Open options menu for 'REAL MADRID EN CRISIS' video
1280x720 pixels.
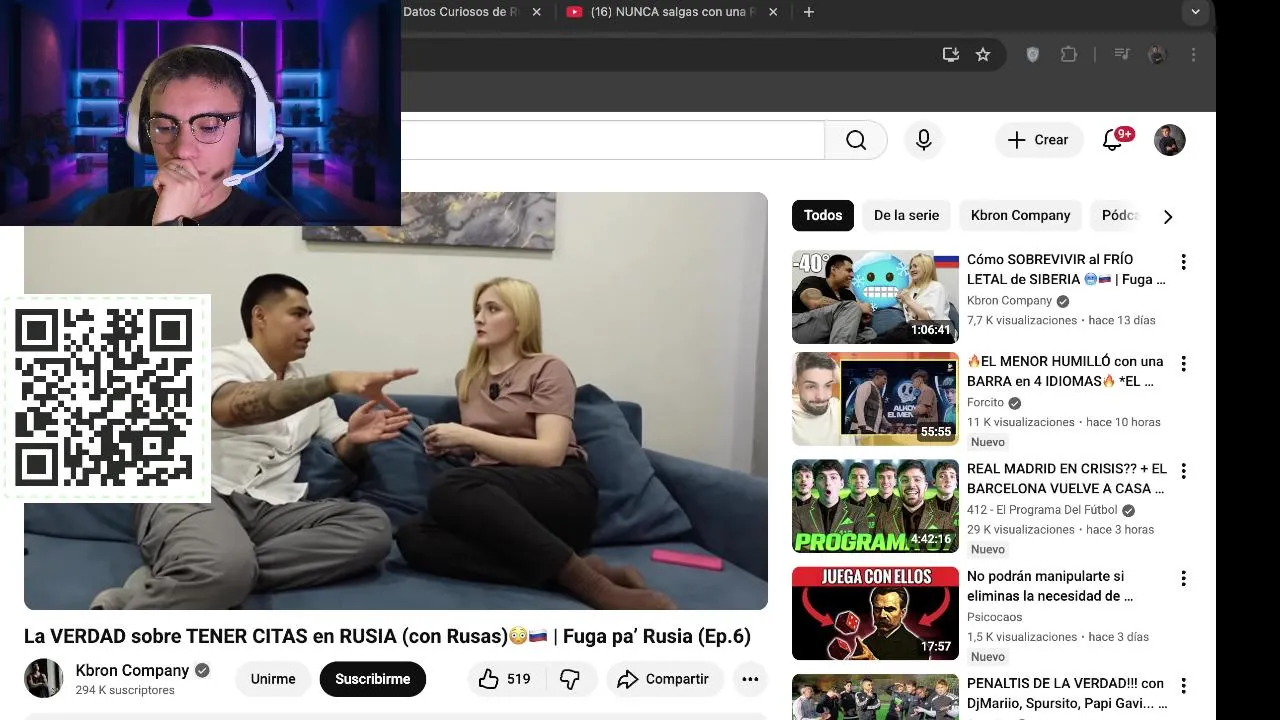click(x=1183, y=471)
